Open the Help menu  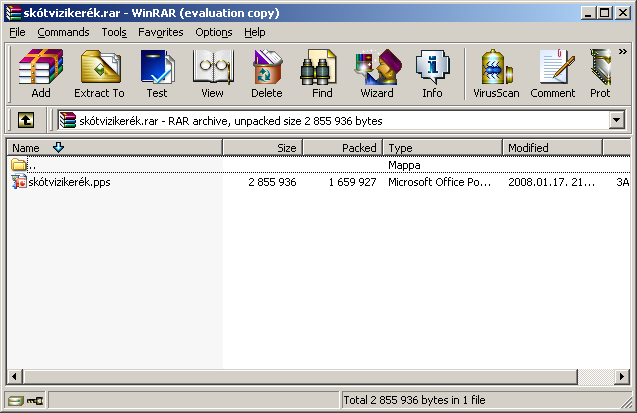click(x=255, y=32)
